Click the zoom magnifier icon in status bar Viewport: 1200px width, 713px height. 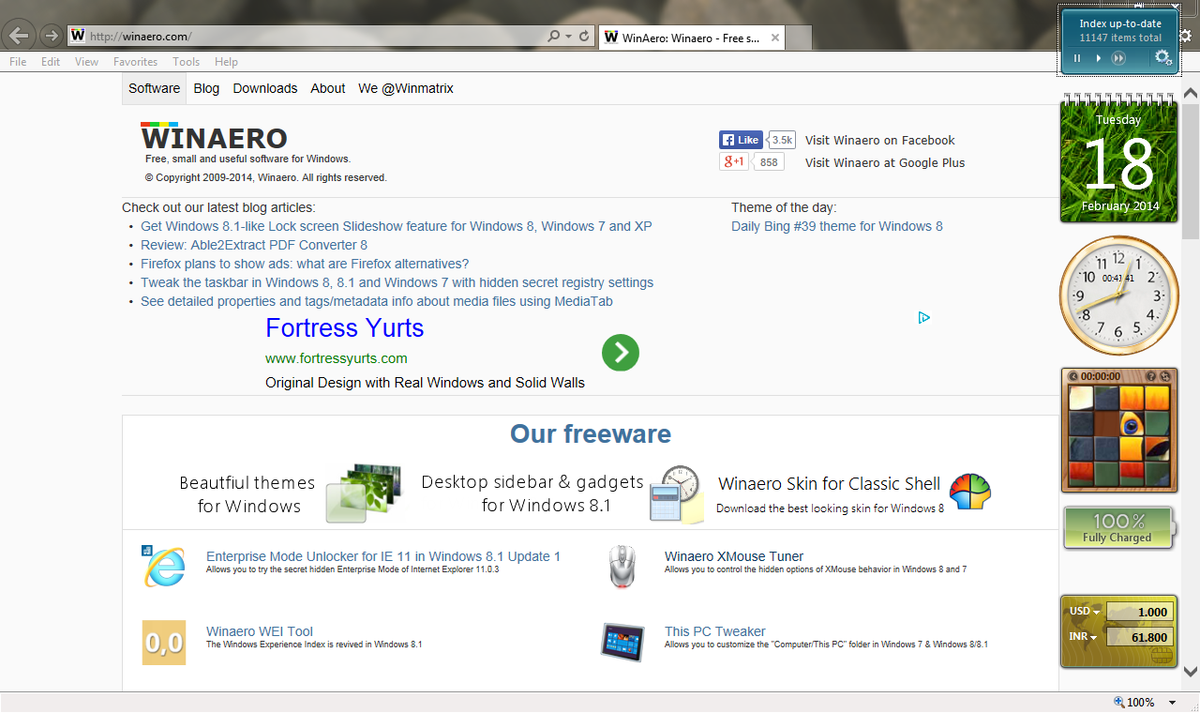tap(1118, 702)
